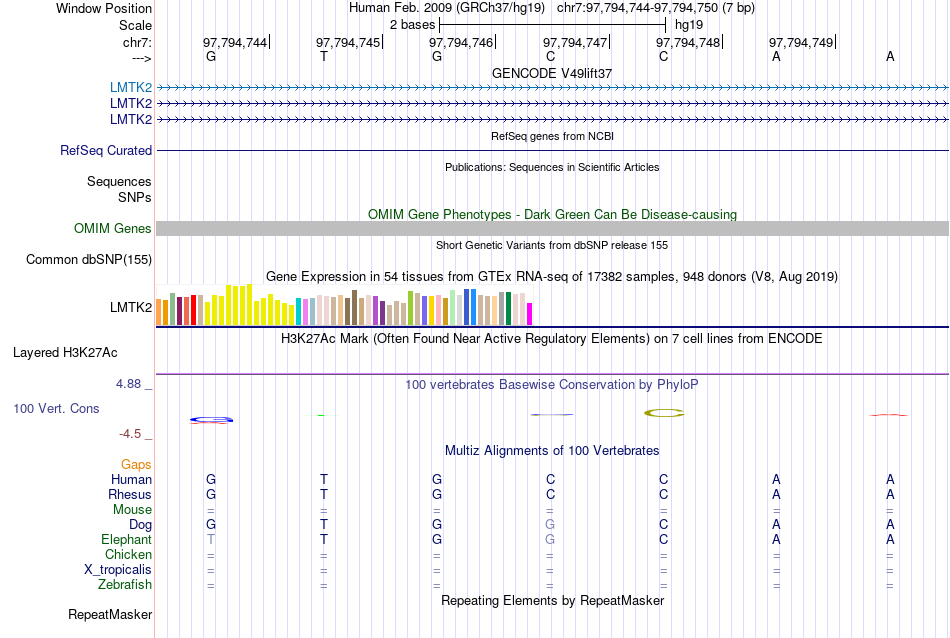The height and width of the screenshot is (638, 950).
Task: Click the X_tropicalis alignment row label
Action: [118, 570]
